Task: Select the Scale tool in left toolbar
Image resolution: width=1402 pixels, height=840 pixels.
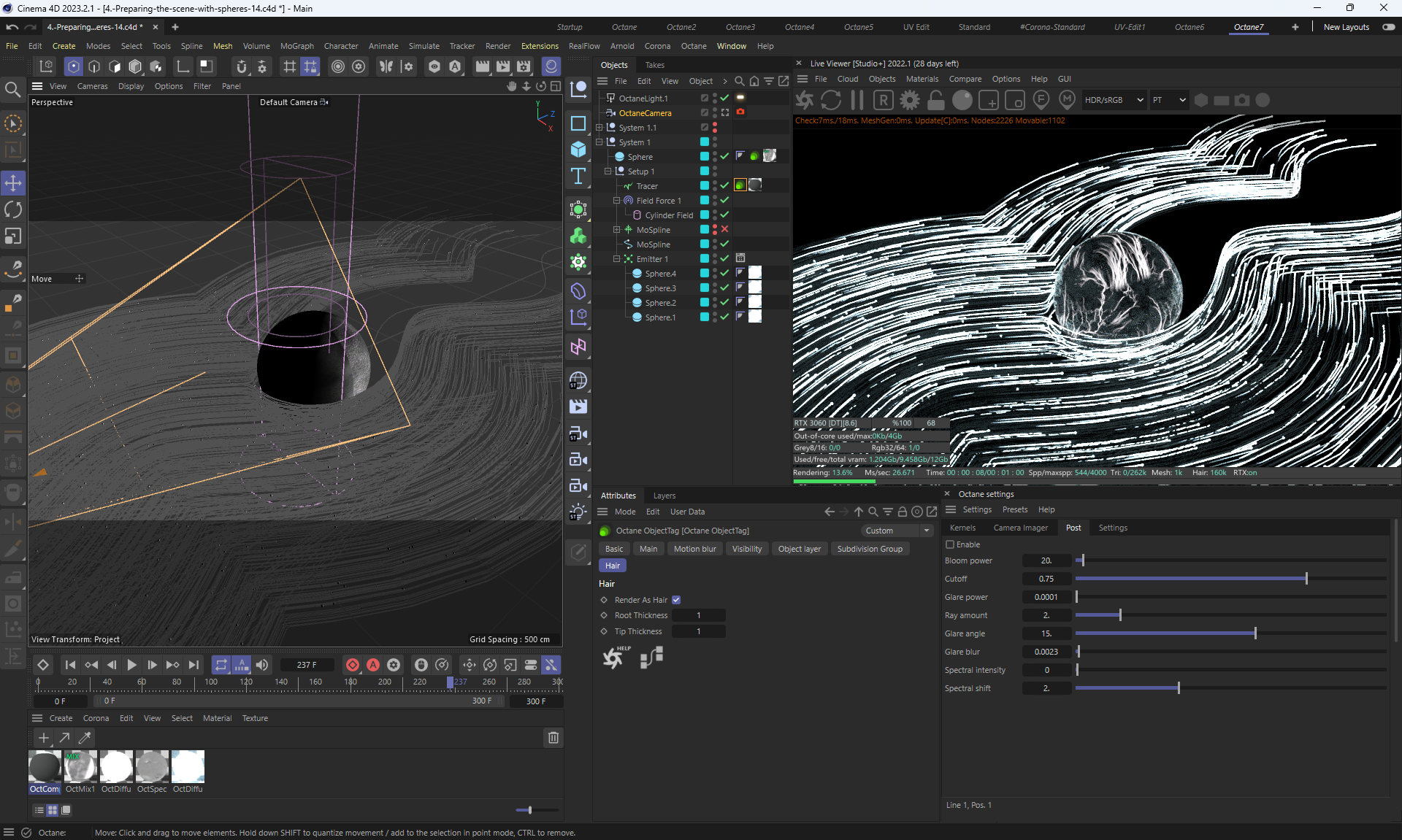Action: click(x=13, y=236)
